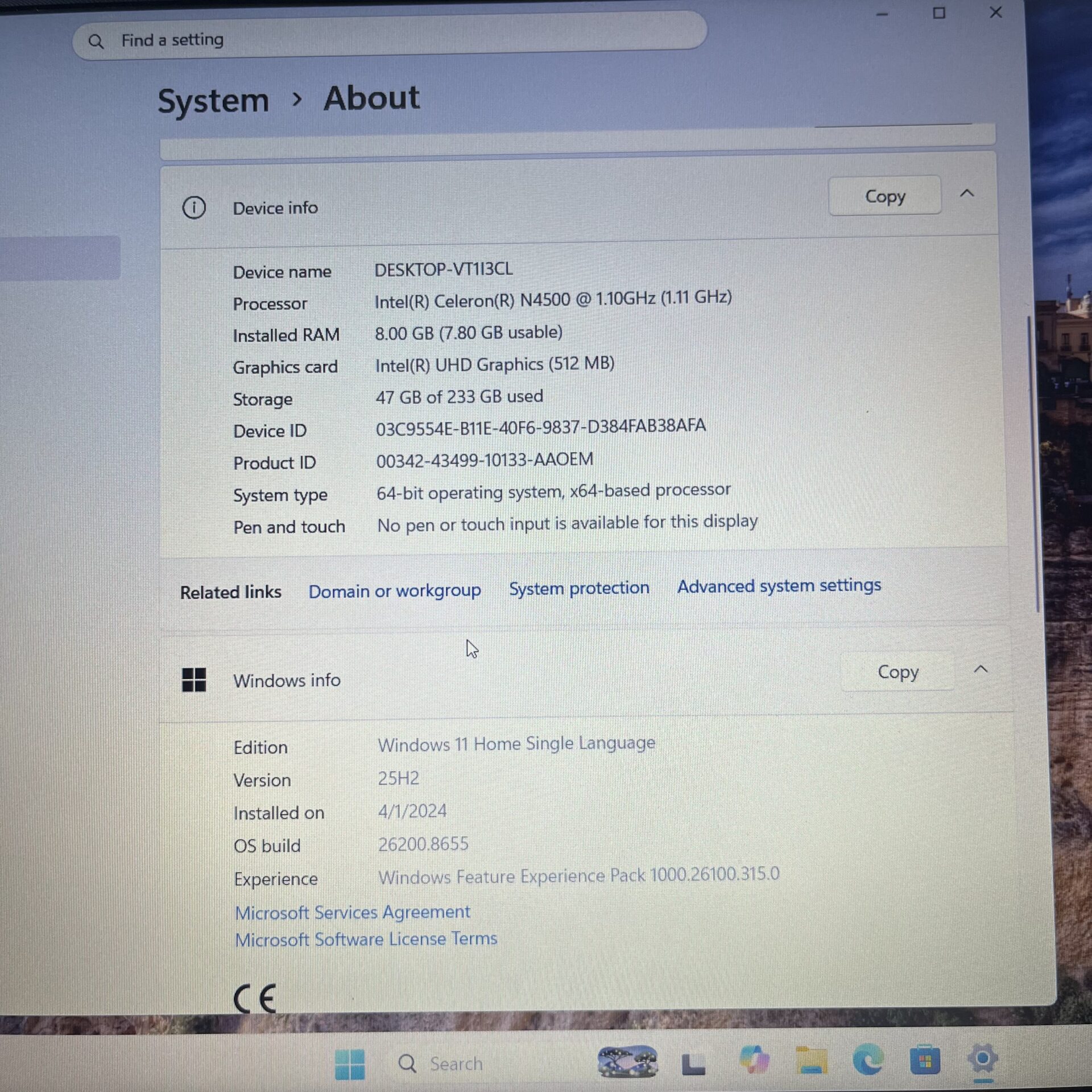Minimize the Settings window

coord(882,14)
